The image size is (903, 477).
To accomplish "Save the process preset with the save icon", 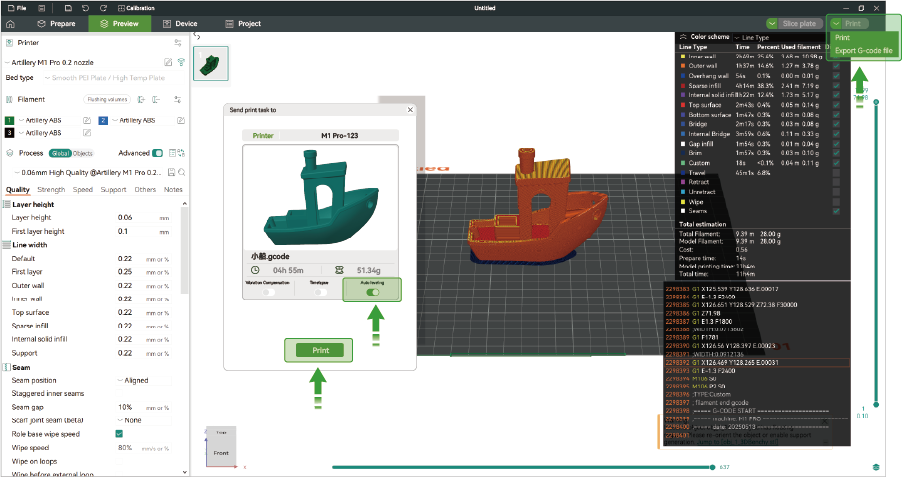I will 171,172.
